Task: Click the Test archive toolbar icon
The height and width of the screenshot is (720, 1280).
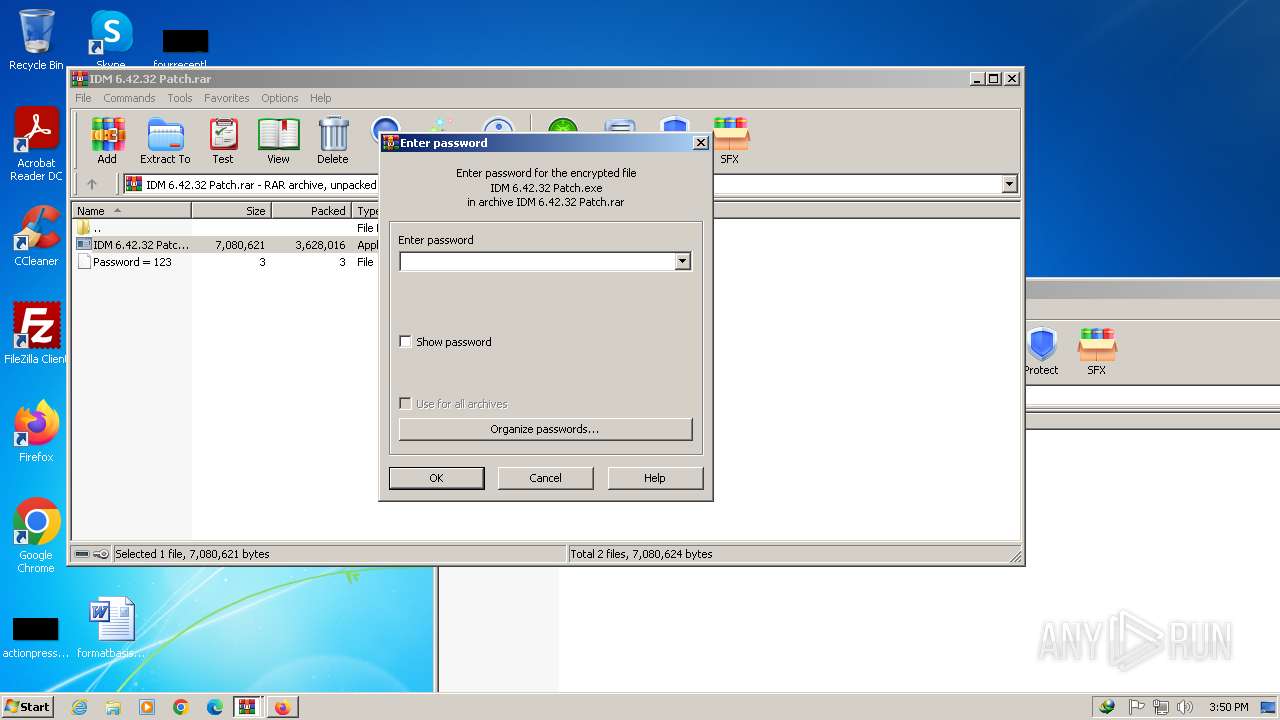Action: [223, 140]
